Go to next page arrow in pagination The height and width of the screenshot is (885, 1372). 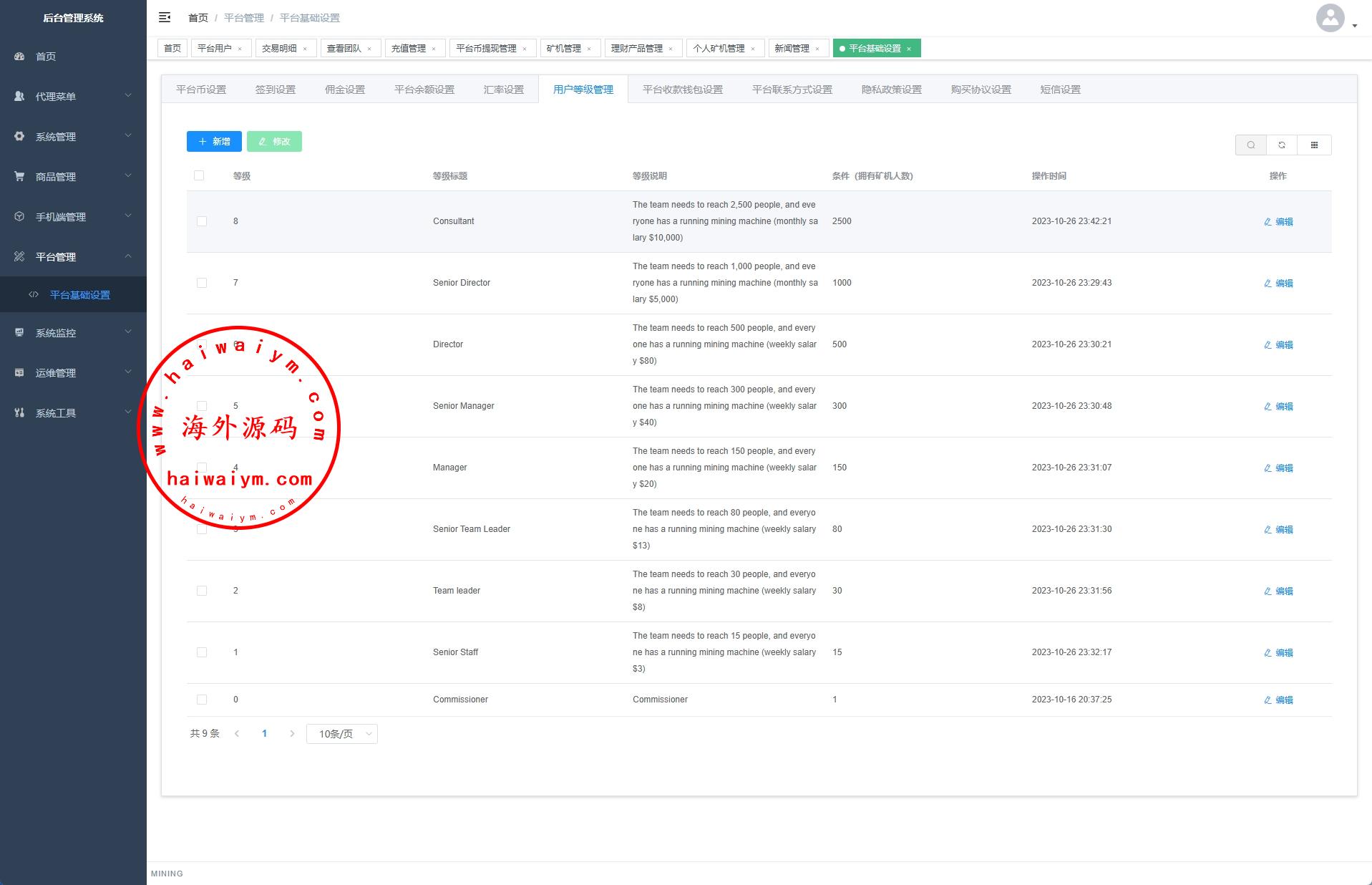click(x=292, y=734)
